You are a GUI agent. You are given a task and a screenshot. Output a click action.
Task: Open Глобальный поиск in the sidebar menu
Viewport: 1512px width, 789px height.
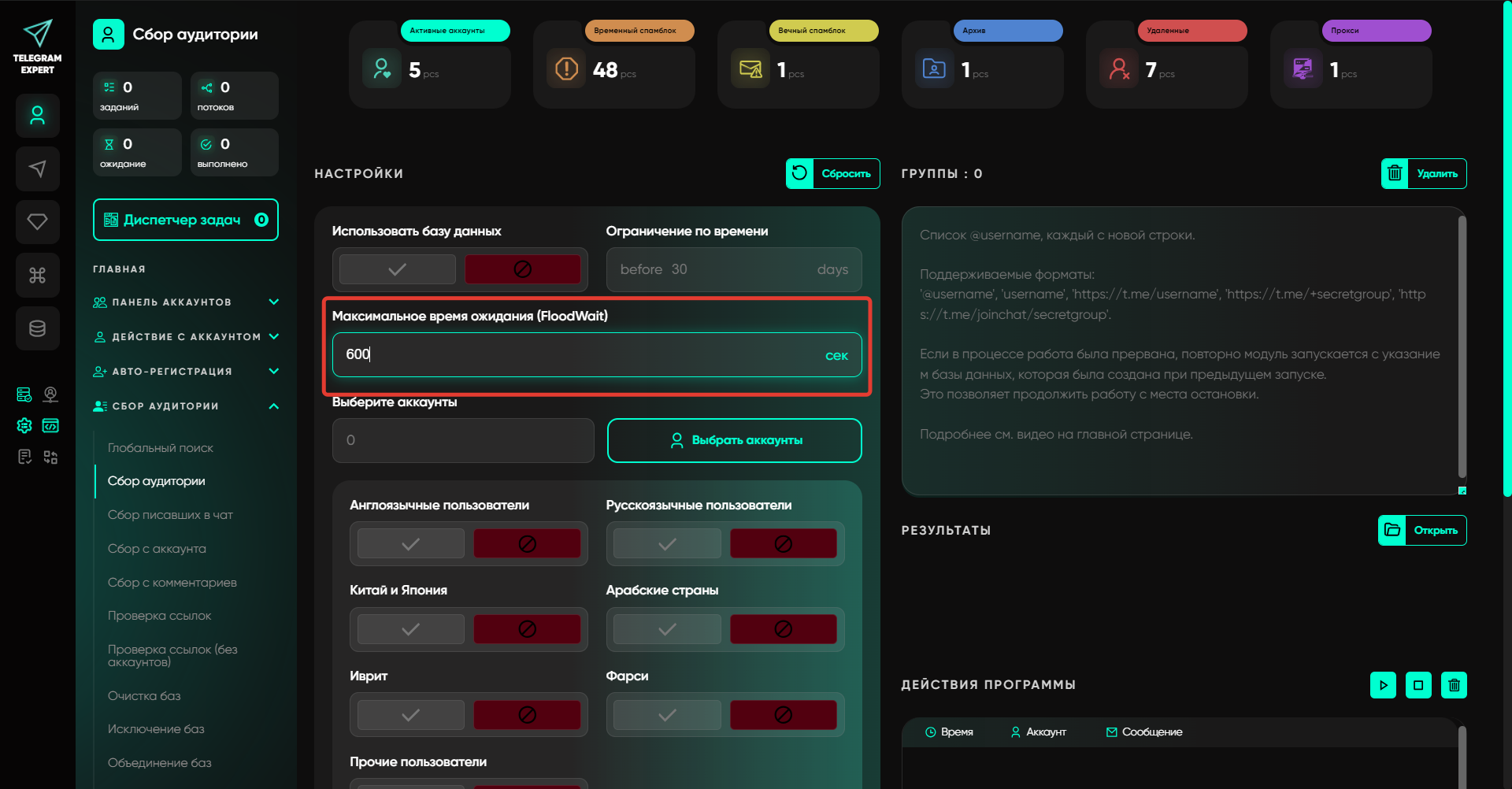pos(161,448)
